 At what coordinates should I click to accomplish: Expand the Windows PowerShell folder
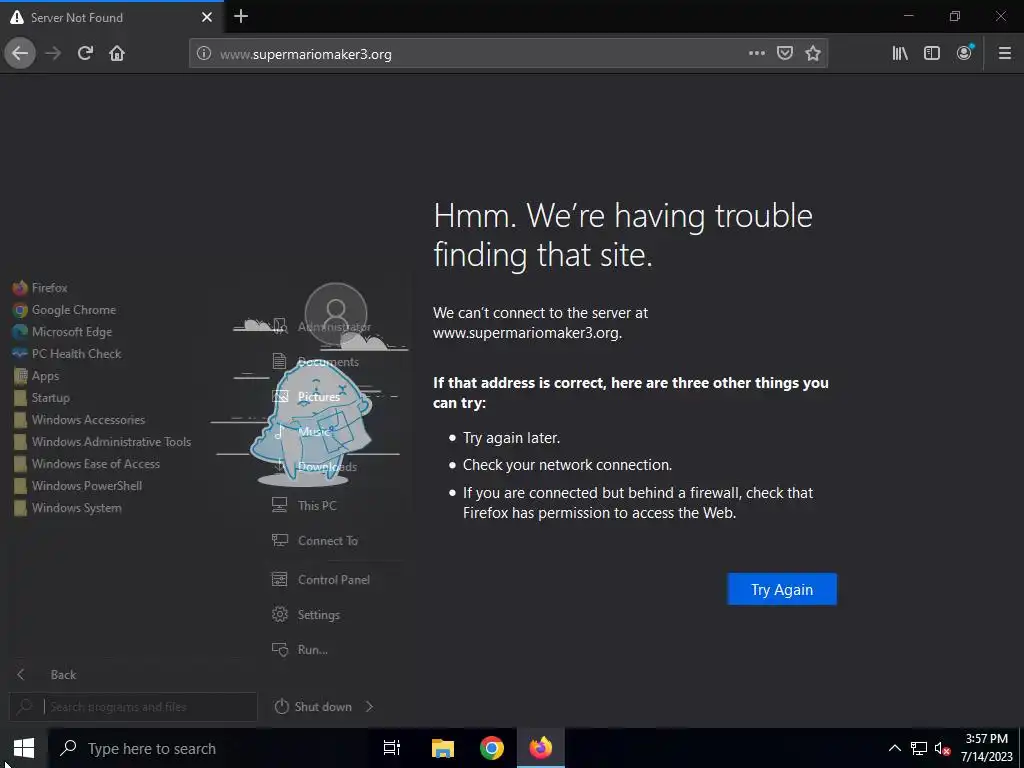point(78,486)
